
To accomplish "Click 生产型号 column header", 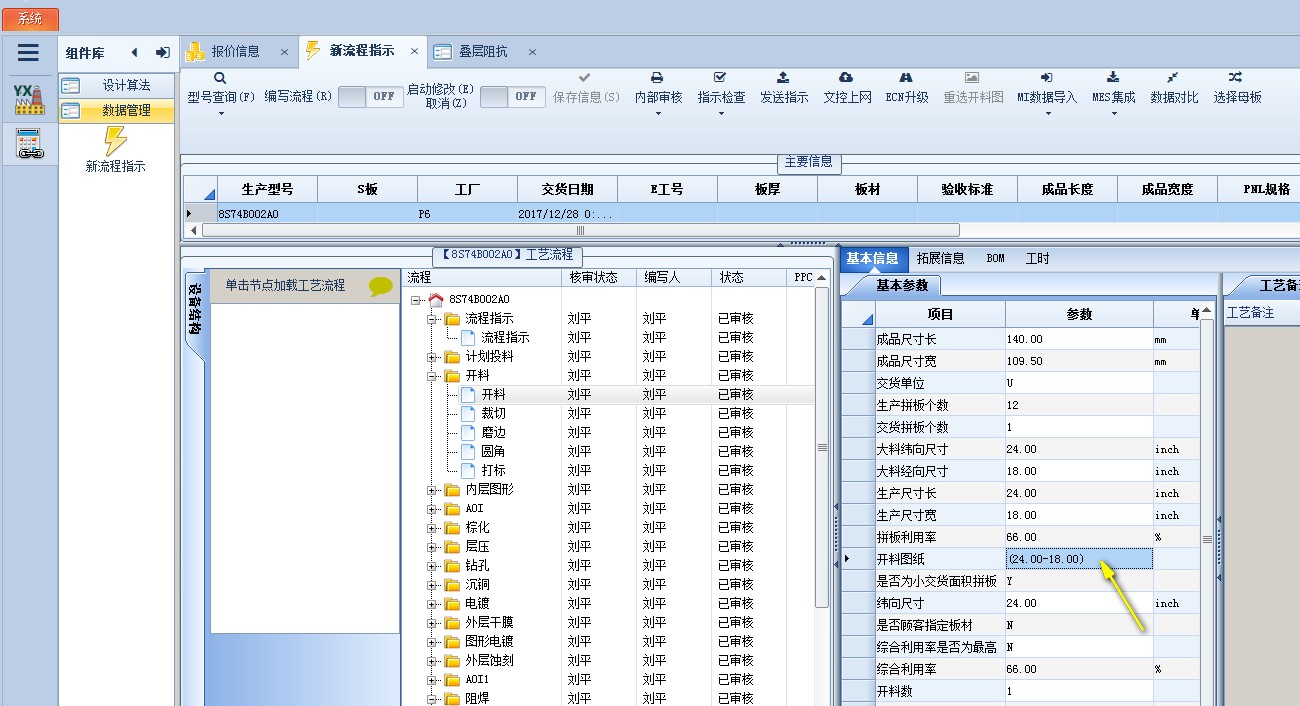I will [x=268, y=189].
